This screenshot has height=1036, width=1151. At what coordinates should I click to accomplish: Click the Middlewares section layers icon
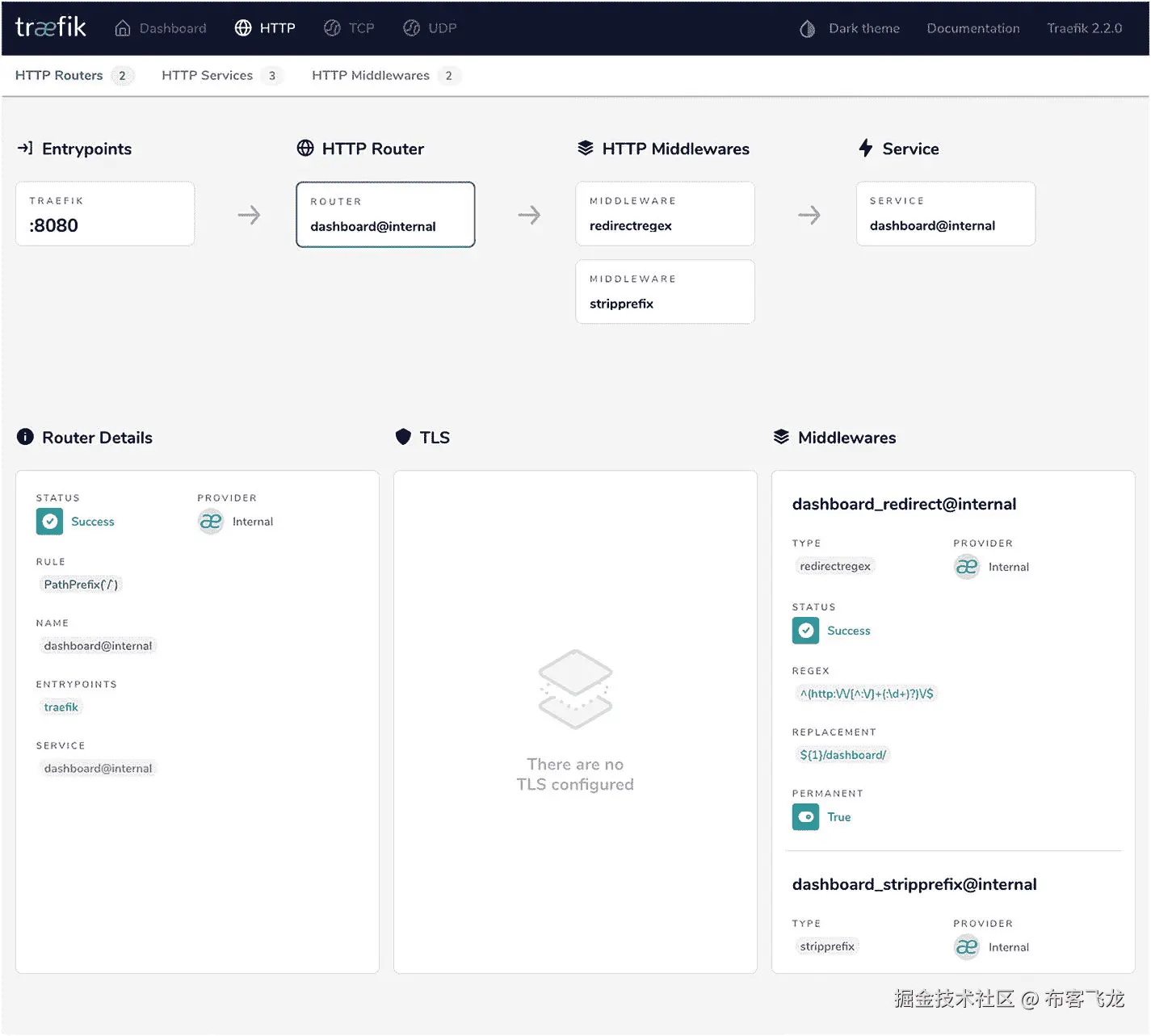point(781,437)
